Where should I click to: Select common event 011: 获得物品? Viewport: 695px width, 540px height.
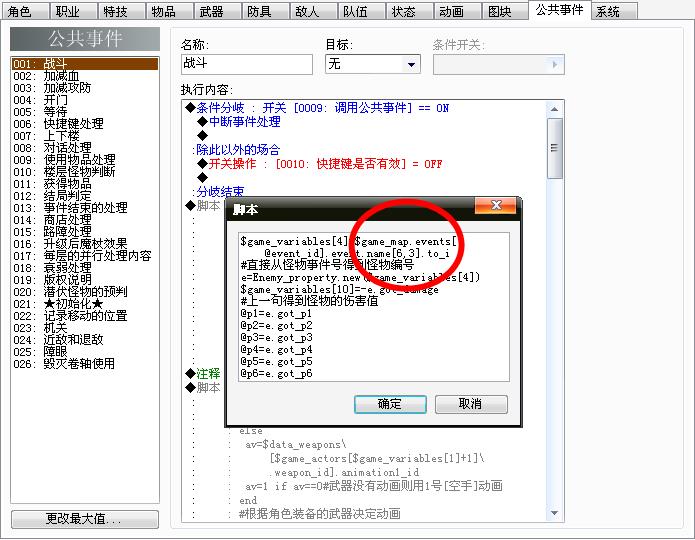[85, 184]
